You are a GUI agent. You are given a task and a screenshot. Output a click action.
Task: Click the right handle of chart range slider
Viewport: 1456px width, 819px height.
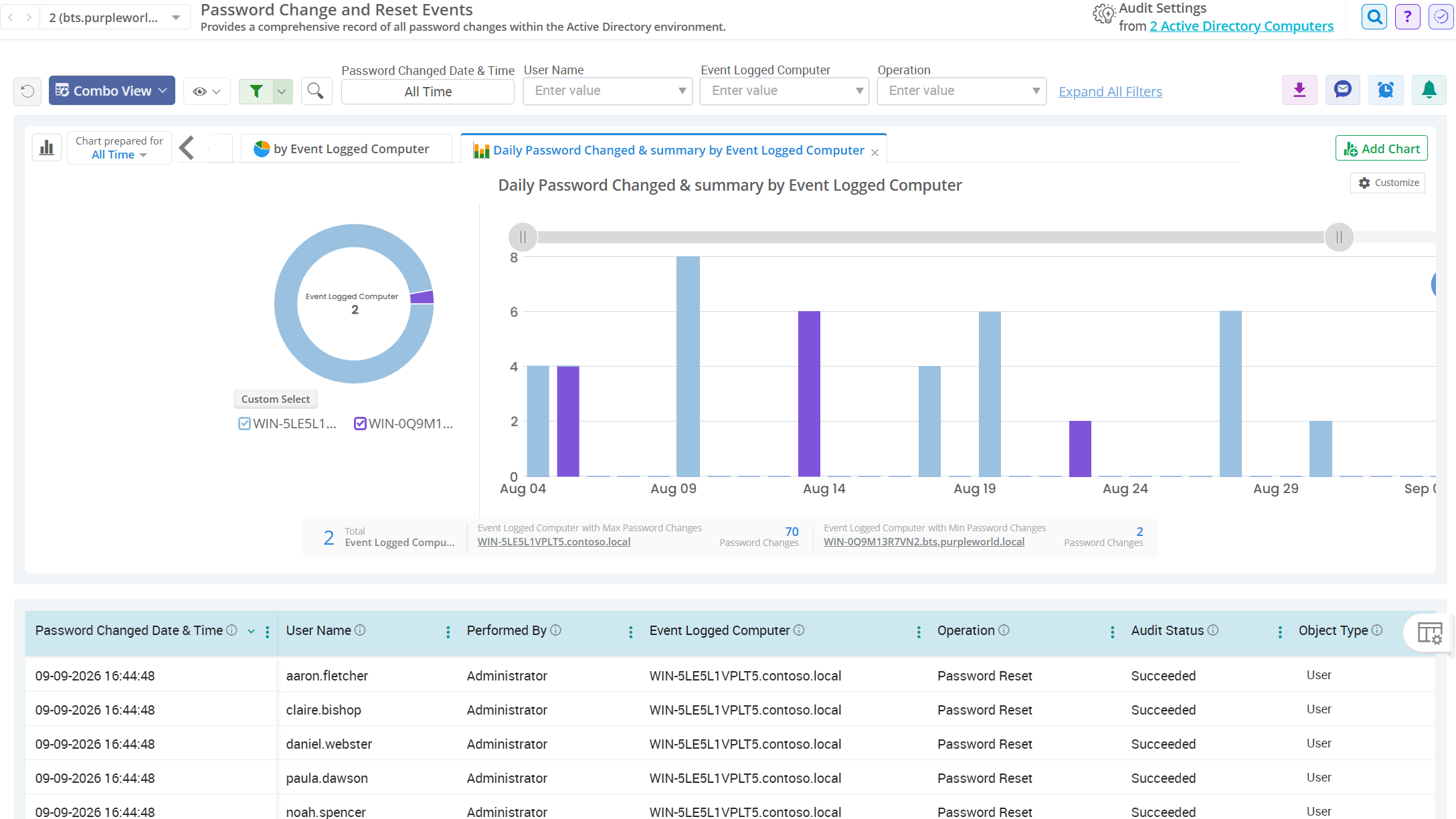(x=1339, y=237)
